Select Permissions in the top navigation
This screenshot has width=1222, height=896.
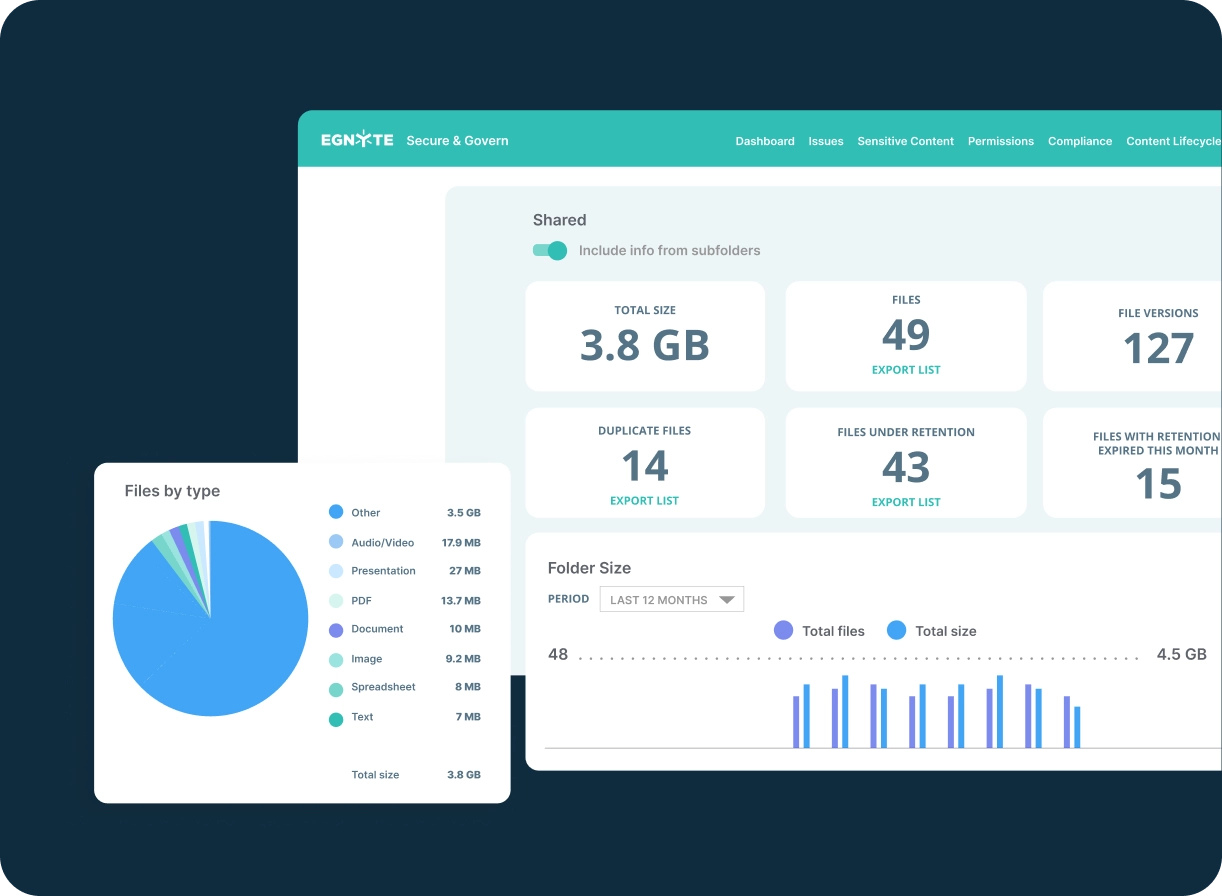[x=1000, y=141]
